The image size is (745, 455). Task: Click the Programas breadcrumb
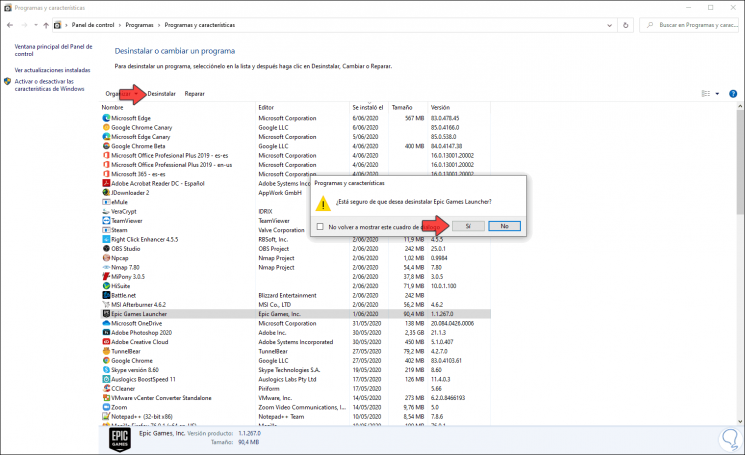pos(139,25)
